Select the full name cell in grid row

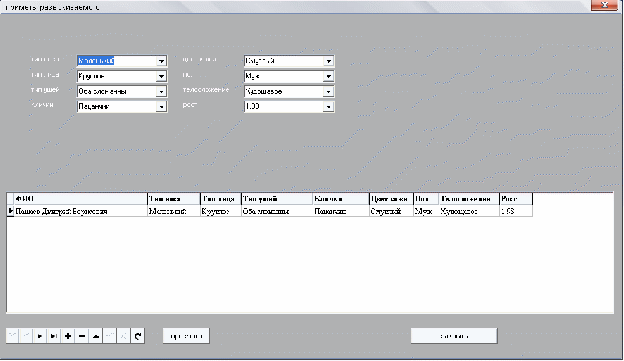(x=81, y=211)
